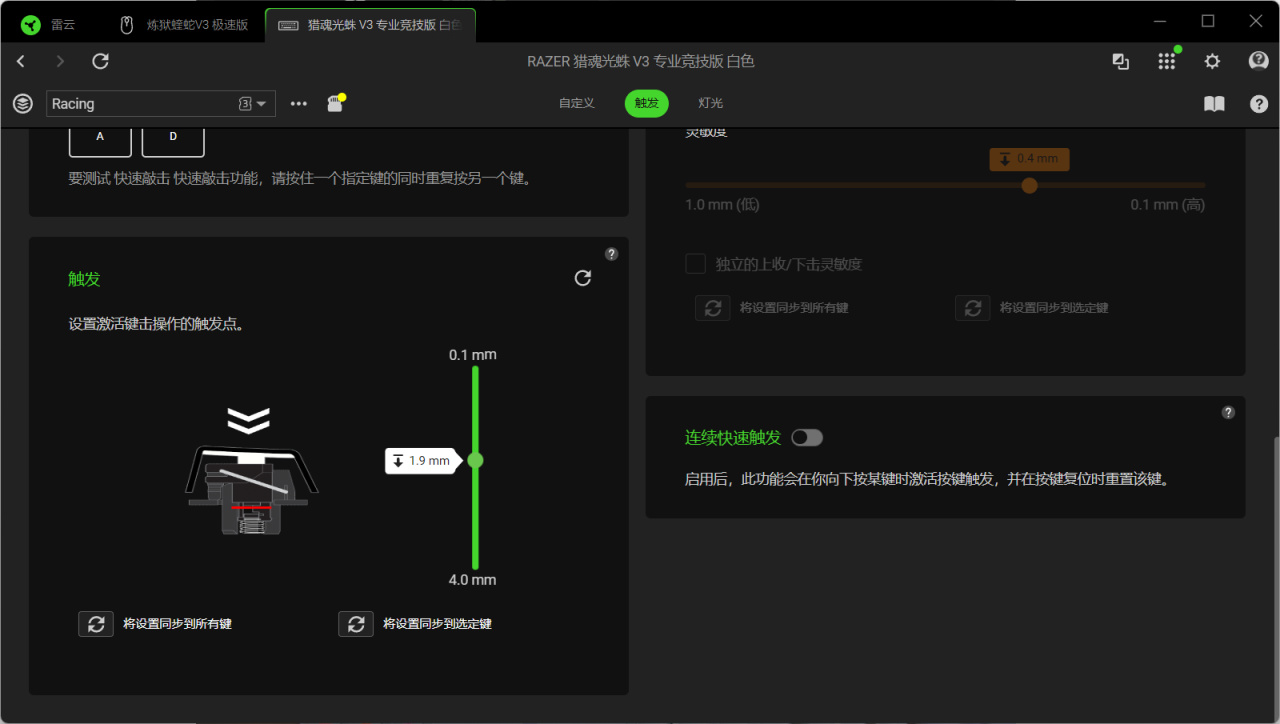Click the onboard memory icon
The image size is (1280, 724).
(x=335, y=103)
